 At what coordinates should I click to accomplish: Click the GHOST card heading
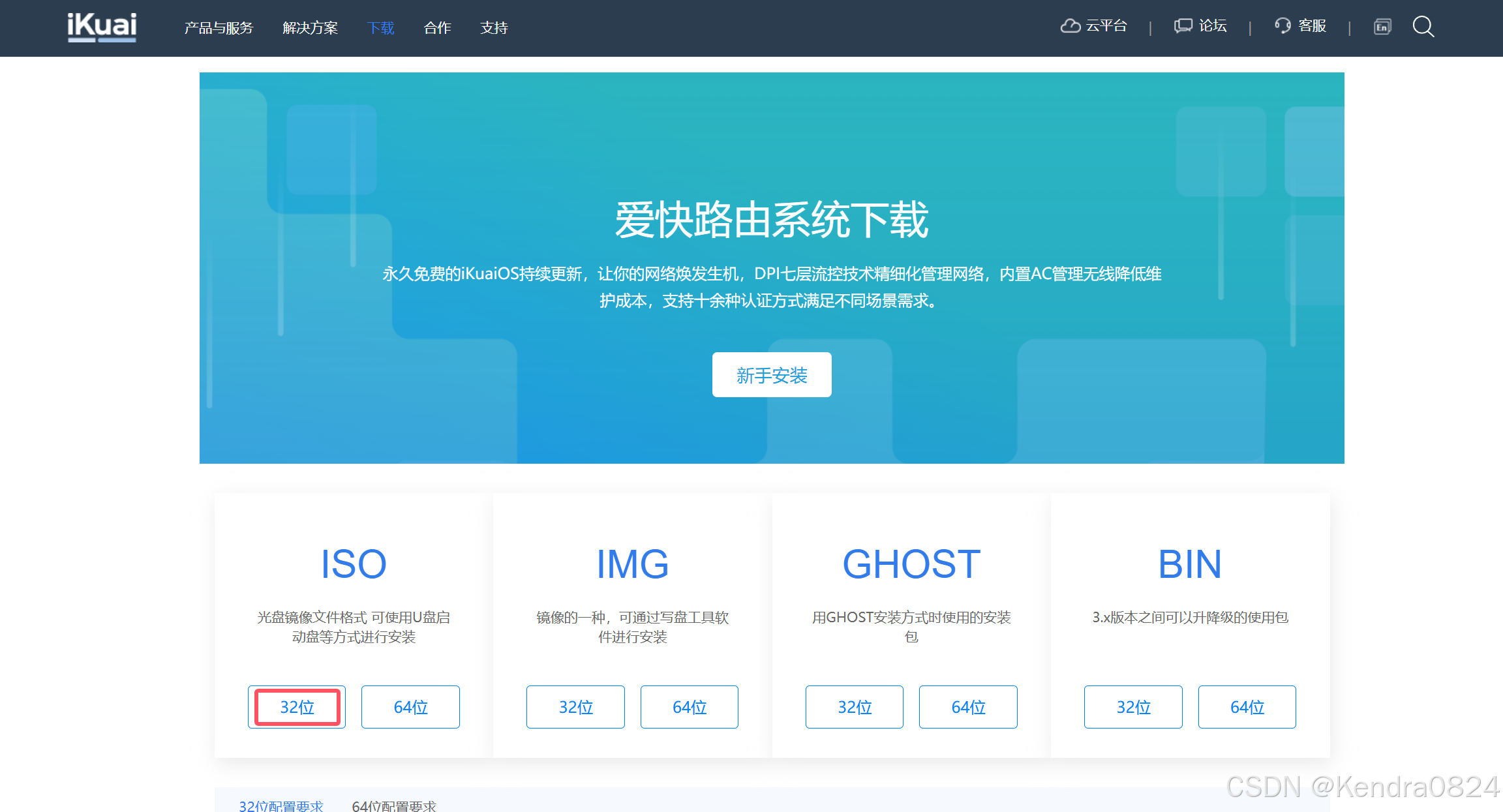coord(911,564)
